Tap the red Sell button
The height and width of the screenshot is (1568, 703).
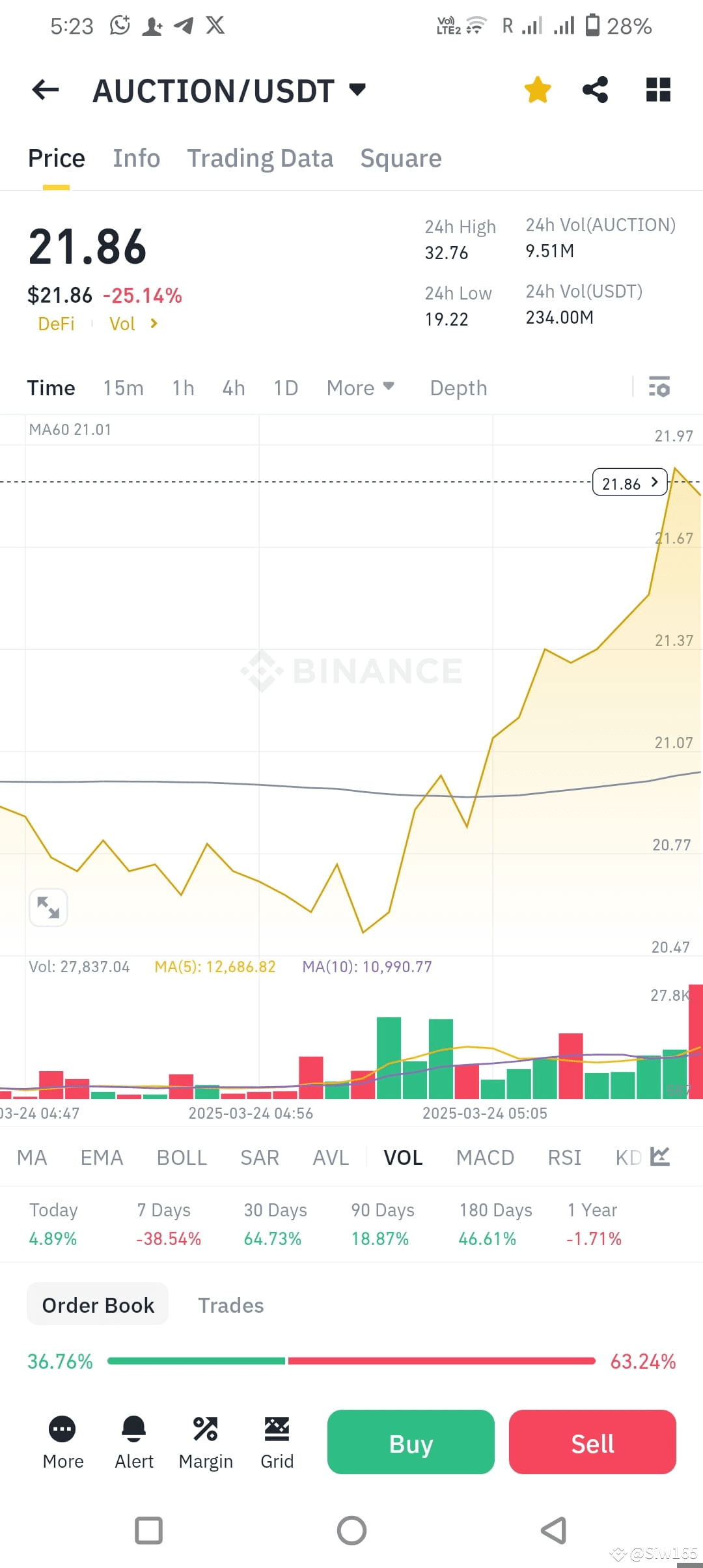[x=592, y=1442]
